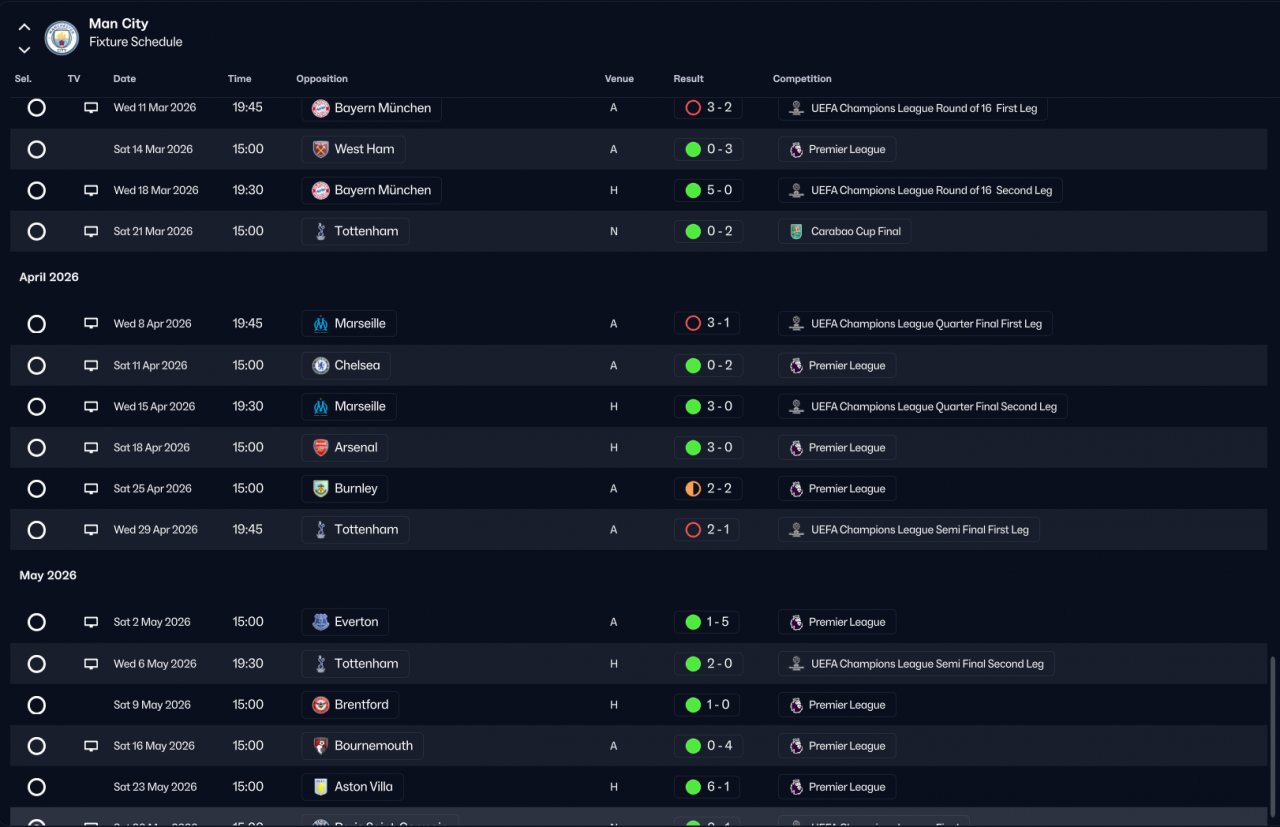This screenshot has height=827, width=1280.
Task: Click Premier League icon in West Ham row
Action: 796,149
